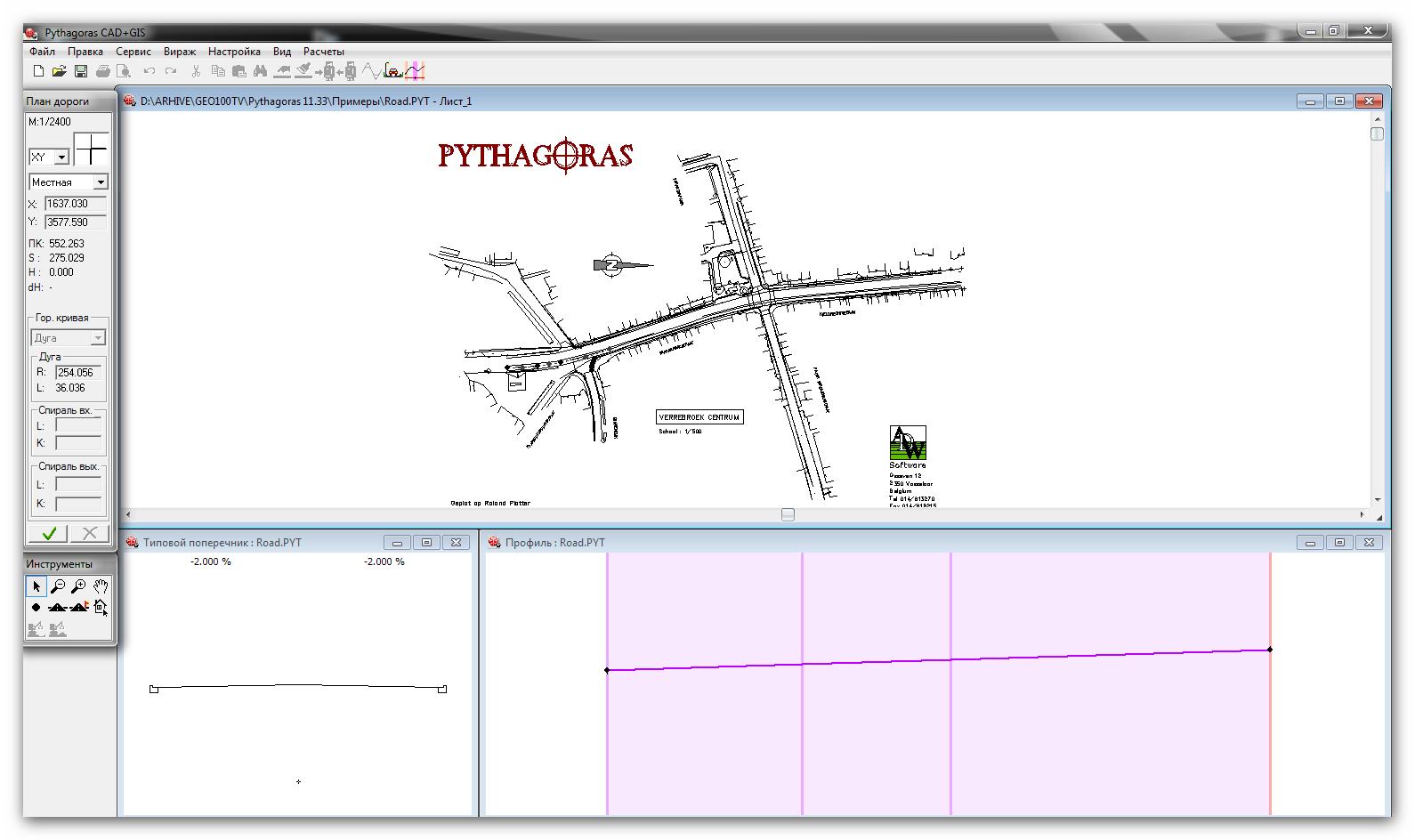
Task: Select the road section with flag tool
Action: click(x=79, y=607)
